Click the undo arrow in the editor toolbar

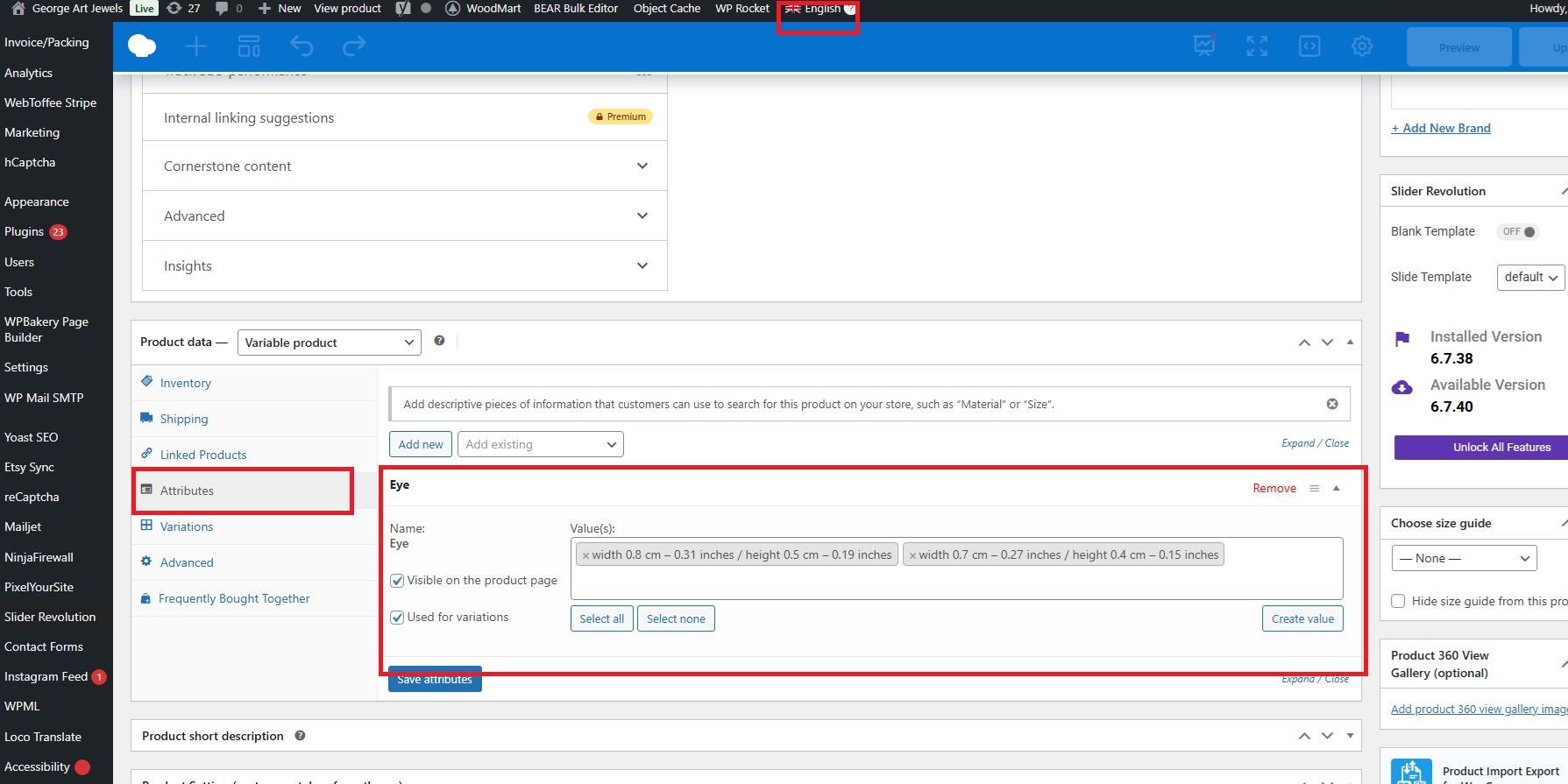[x=302, y=46]
